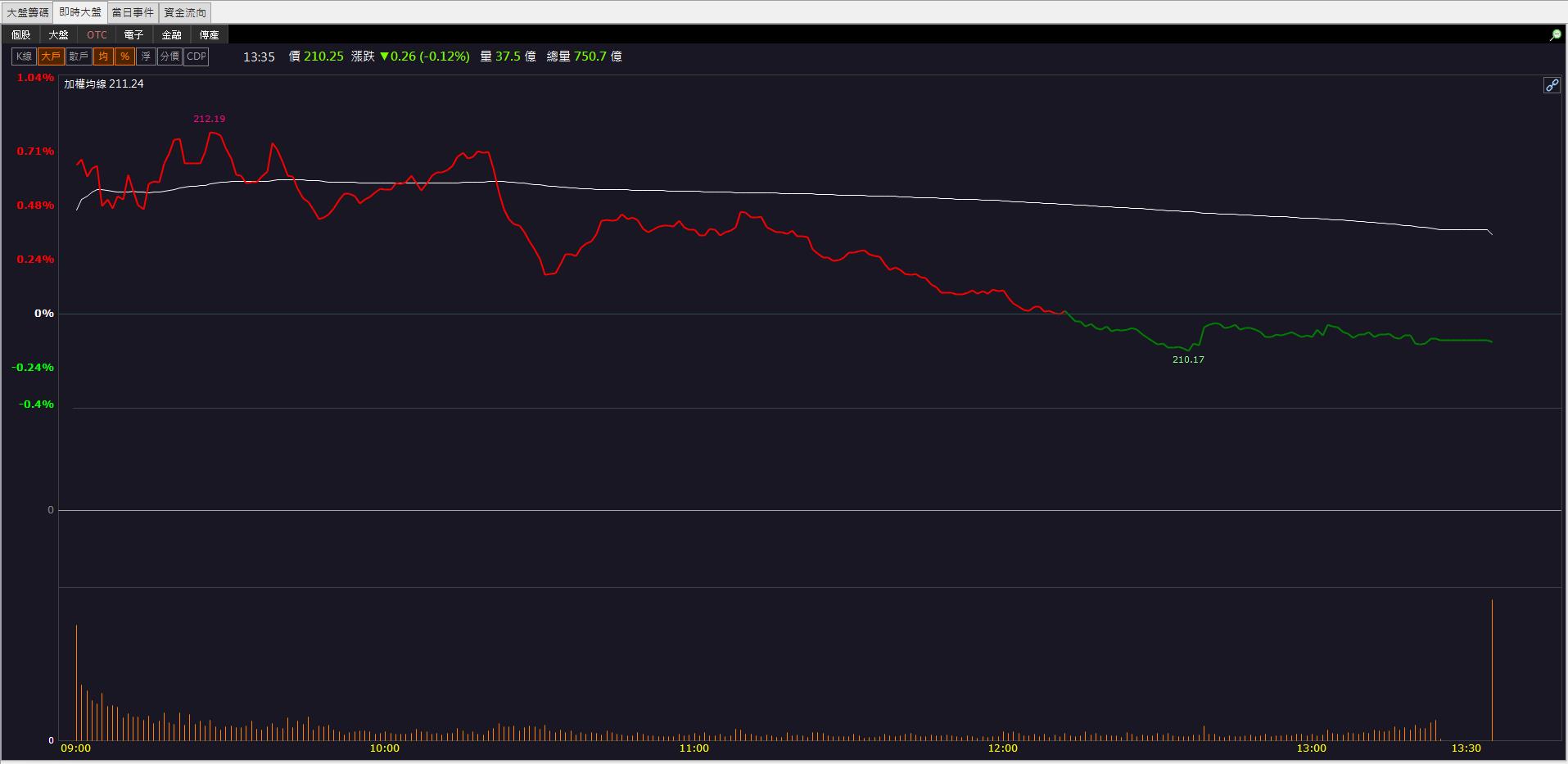Screen dimensions: 1568x764
Task: Click the 10:00 time axis label
Action: click(x=385, y=748)
